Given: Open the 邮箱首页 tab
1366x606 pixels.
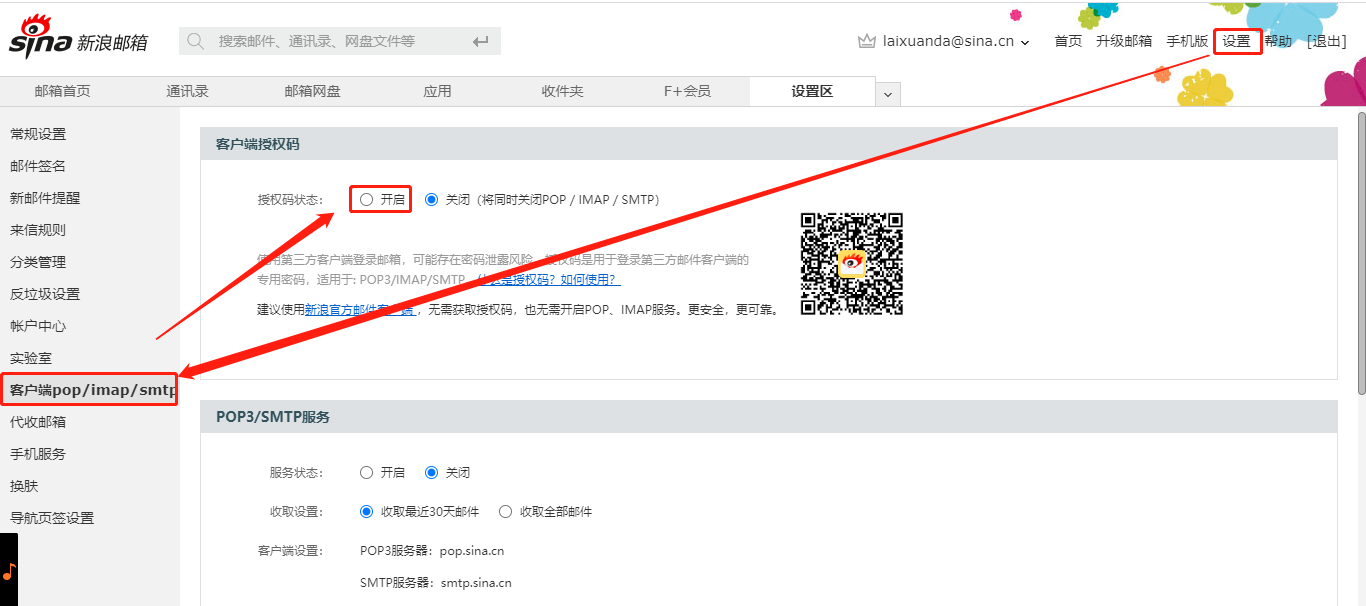Looking at the screenshot, I should coord(62,91).
